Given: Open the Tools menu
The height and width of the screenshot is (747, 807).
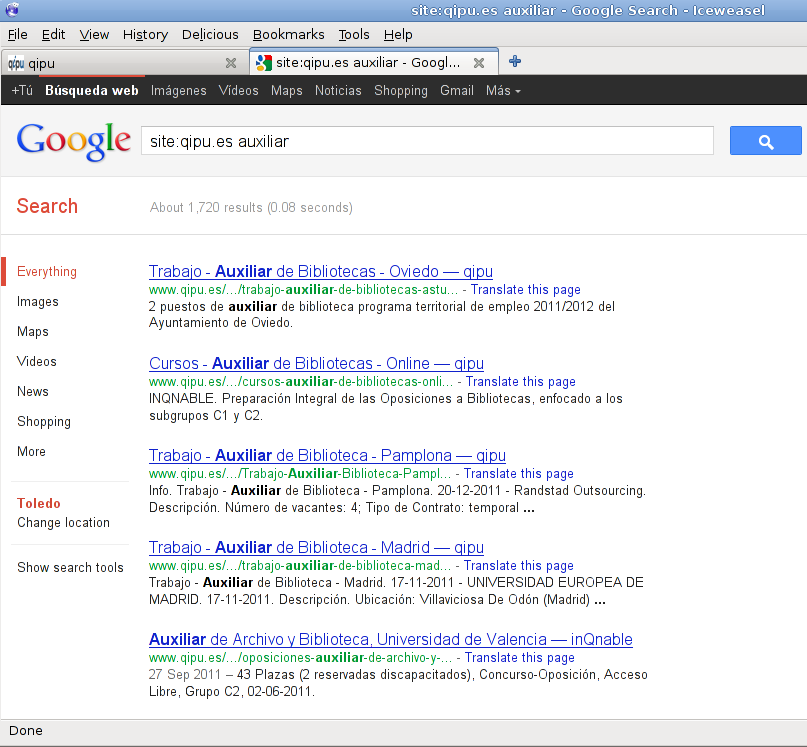Looking at the screenshot, I should point(354,34).
